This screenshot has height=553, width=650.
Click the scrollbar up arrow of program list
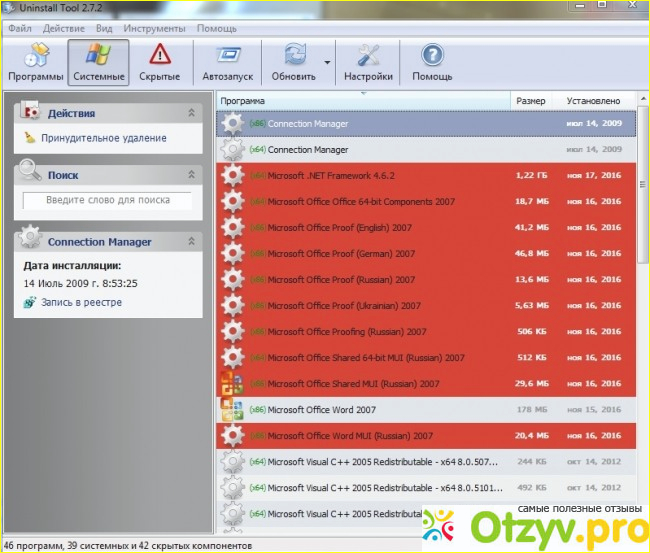643,99
